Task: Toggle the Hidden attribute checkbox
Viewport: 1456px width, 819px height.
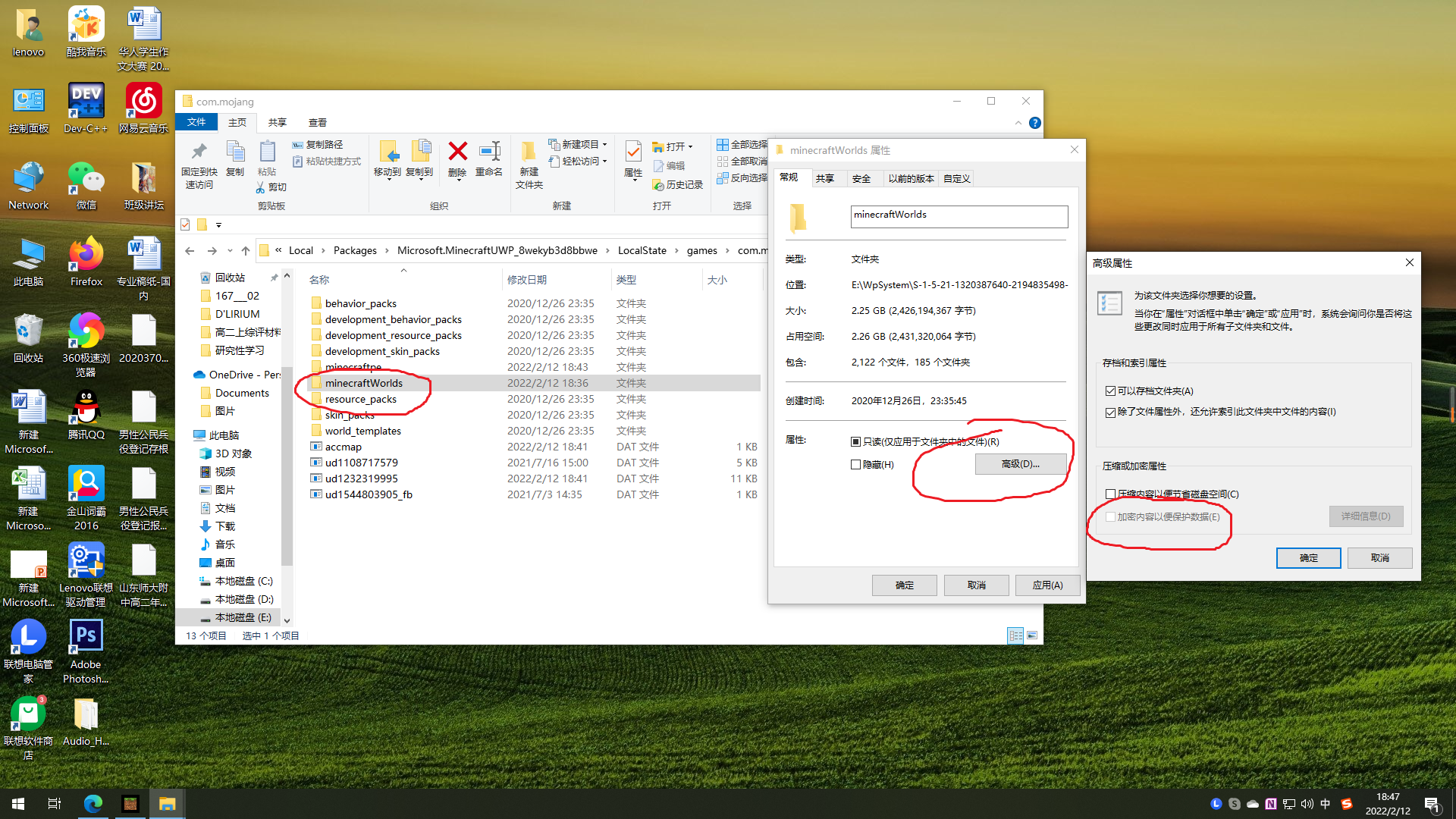Action: click(856, 465)
